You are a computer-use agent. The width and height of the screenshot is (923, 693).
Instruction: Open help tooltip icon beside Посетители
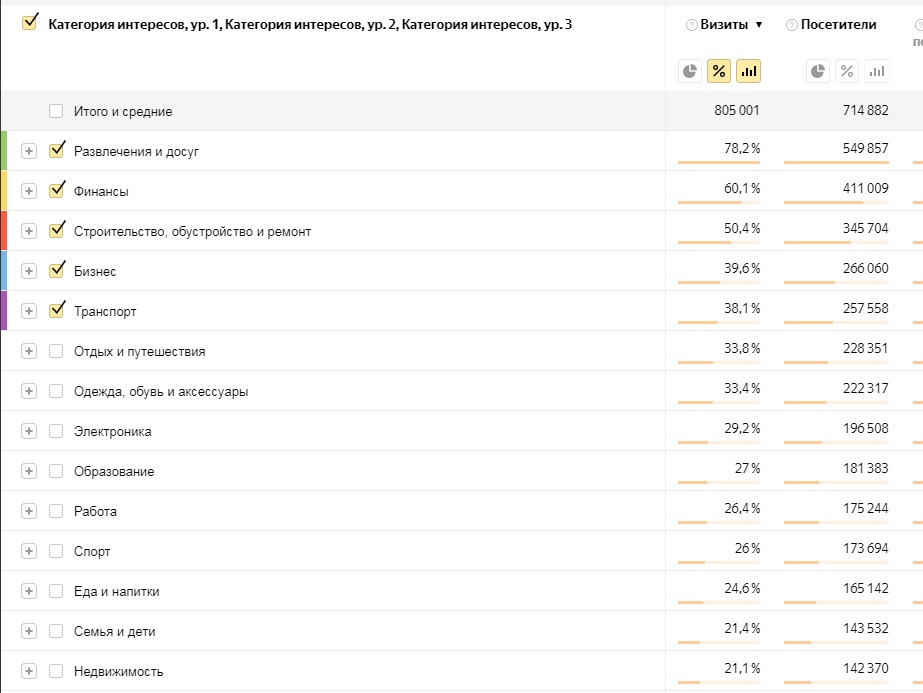791,25
